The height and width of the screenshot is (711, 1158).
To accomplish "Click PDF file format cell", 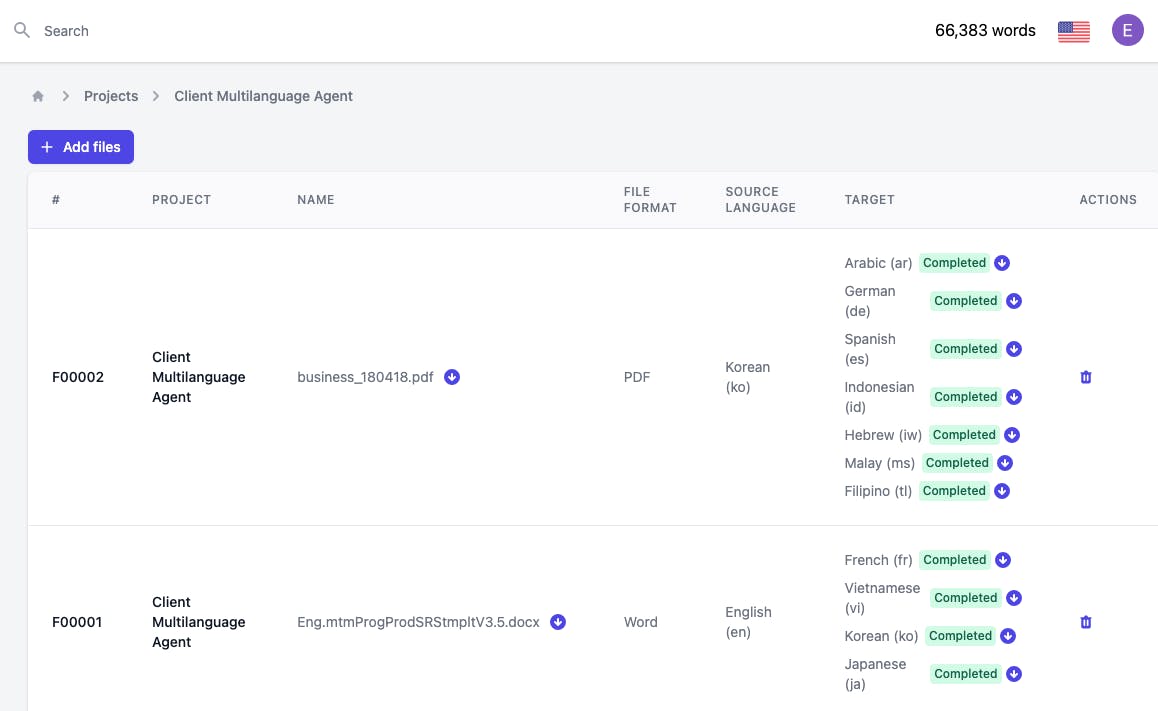I will pos(637,377).
